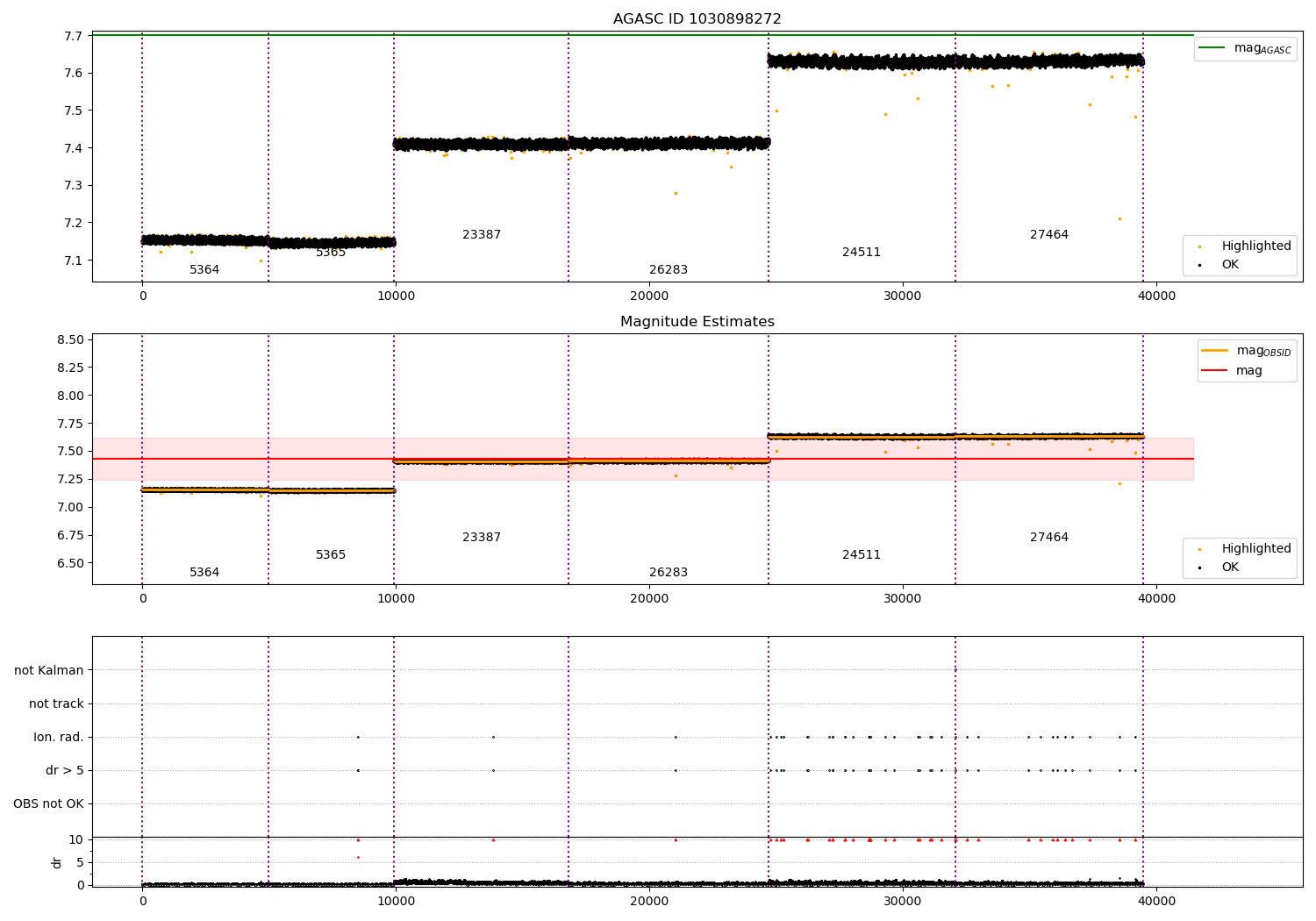Image resolution: width=1316 pixels, height=921 pixels.
Task: Click obsid label 24511 in top plot
Action: click(x=862, y=253)
